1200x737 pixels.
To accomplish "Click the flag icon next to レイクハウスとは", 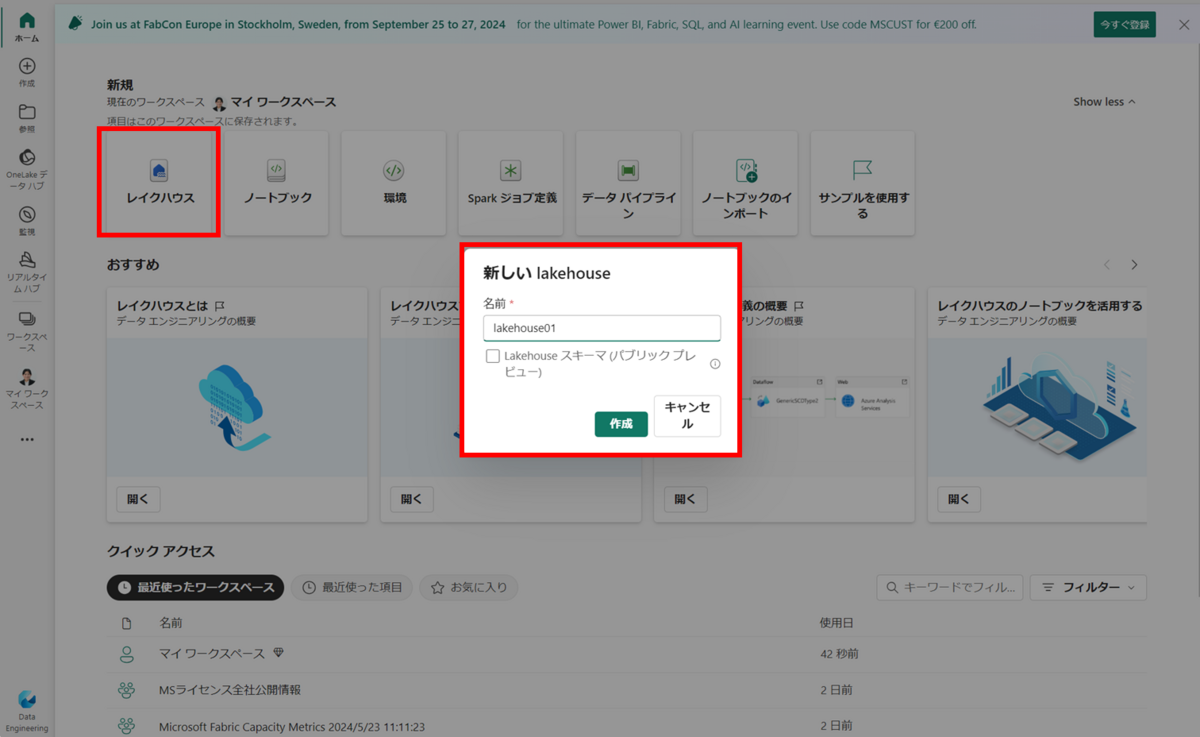I will 220,306.
